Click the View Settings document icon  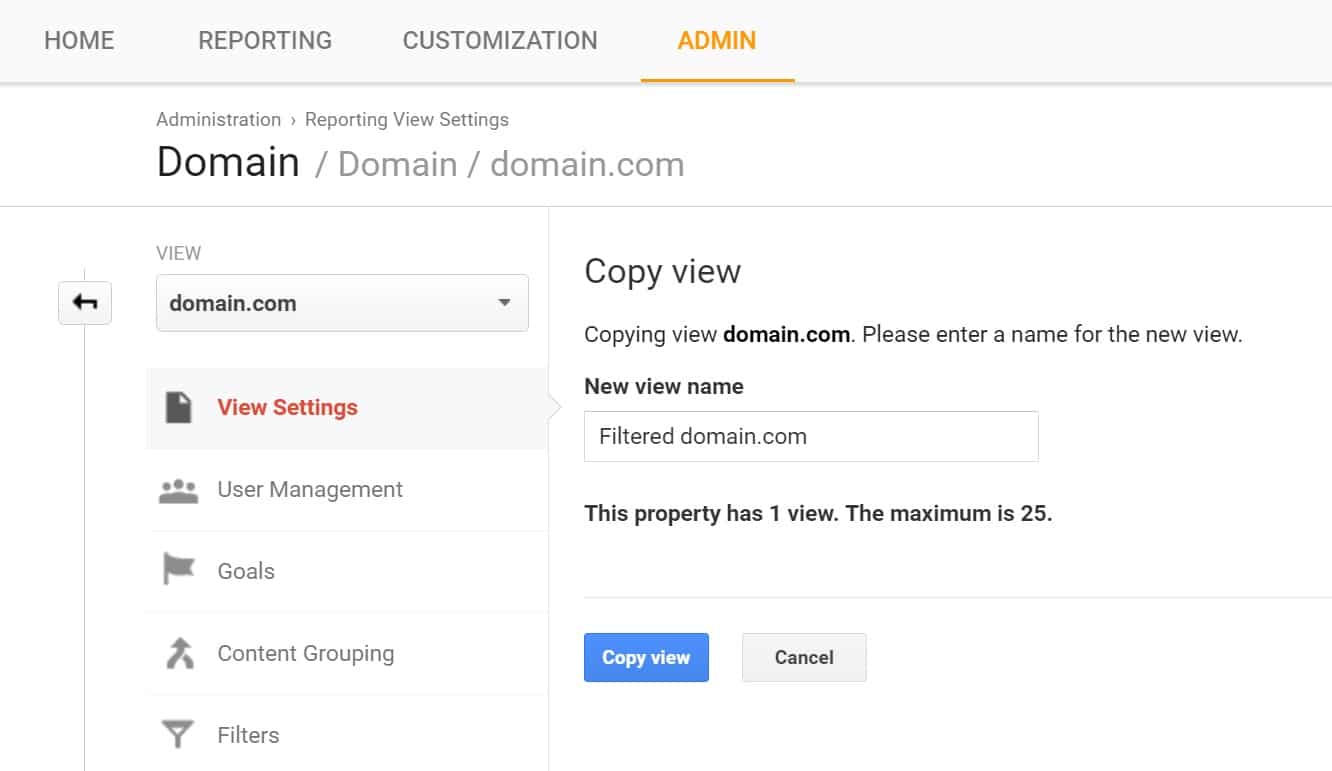[x=178, y=408]
